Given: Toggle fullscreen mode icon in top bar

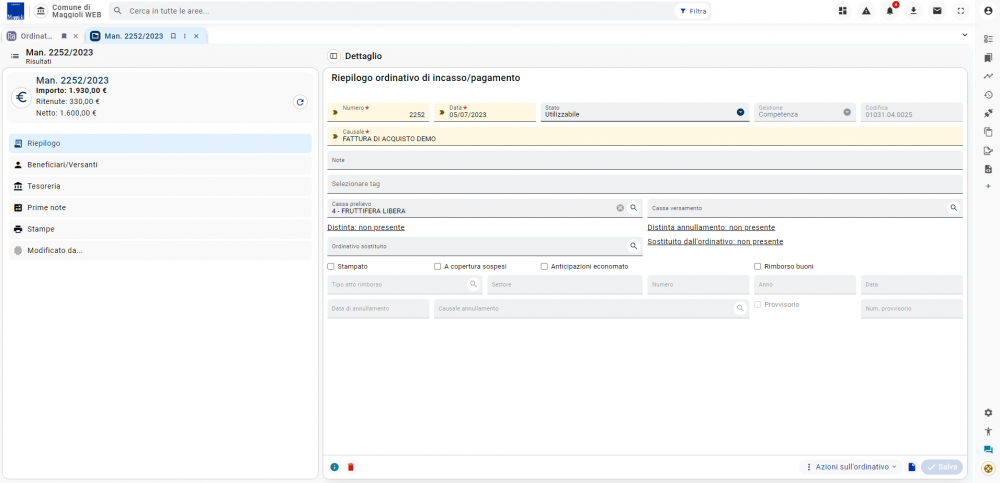Looking at the screenshot, I should click(x=960, y=11).
